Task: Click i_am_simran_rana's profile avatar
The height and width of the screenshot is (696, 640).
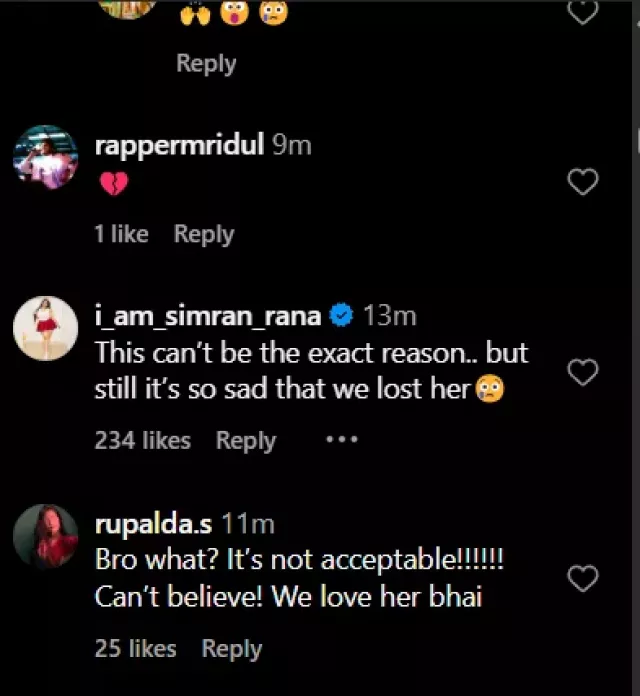Action: coord(45,329)
